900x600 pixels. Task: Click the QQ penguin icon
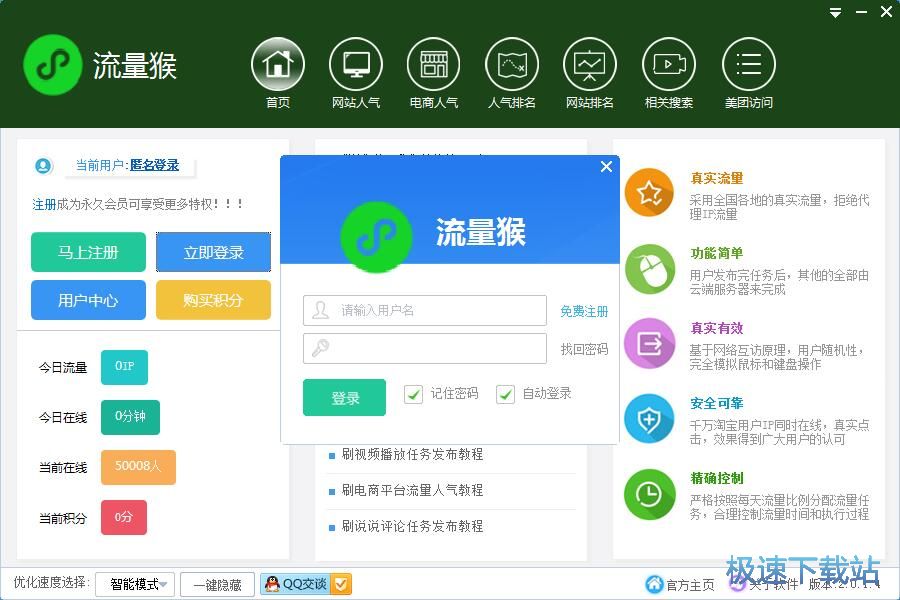273,584
